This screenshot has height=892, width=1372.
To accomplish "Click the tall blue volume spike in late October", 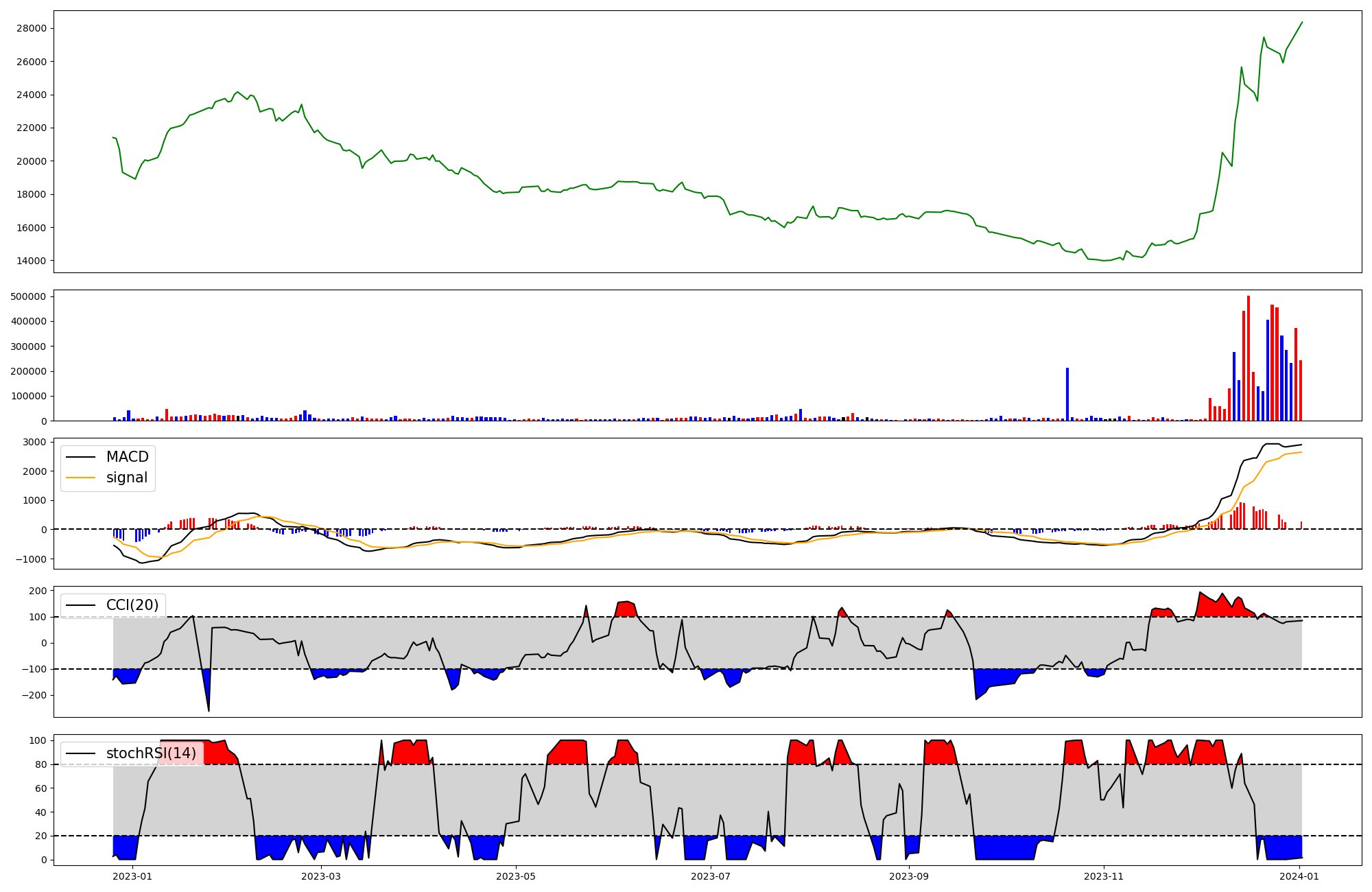I will [1067, 395].
